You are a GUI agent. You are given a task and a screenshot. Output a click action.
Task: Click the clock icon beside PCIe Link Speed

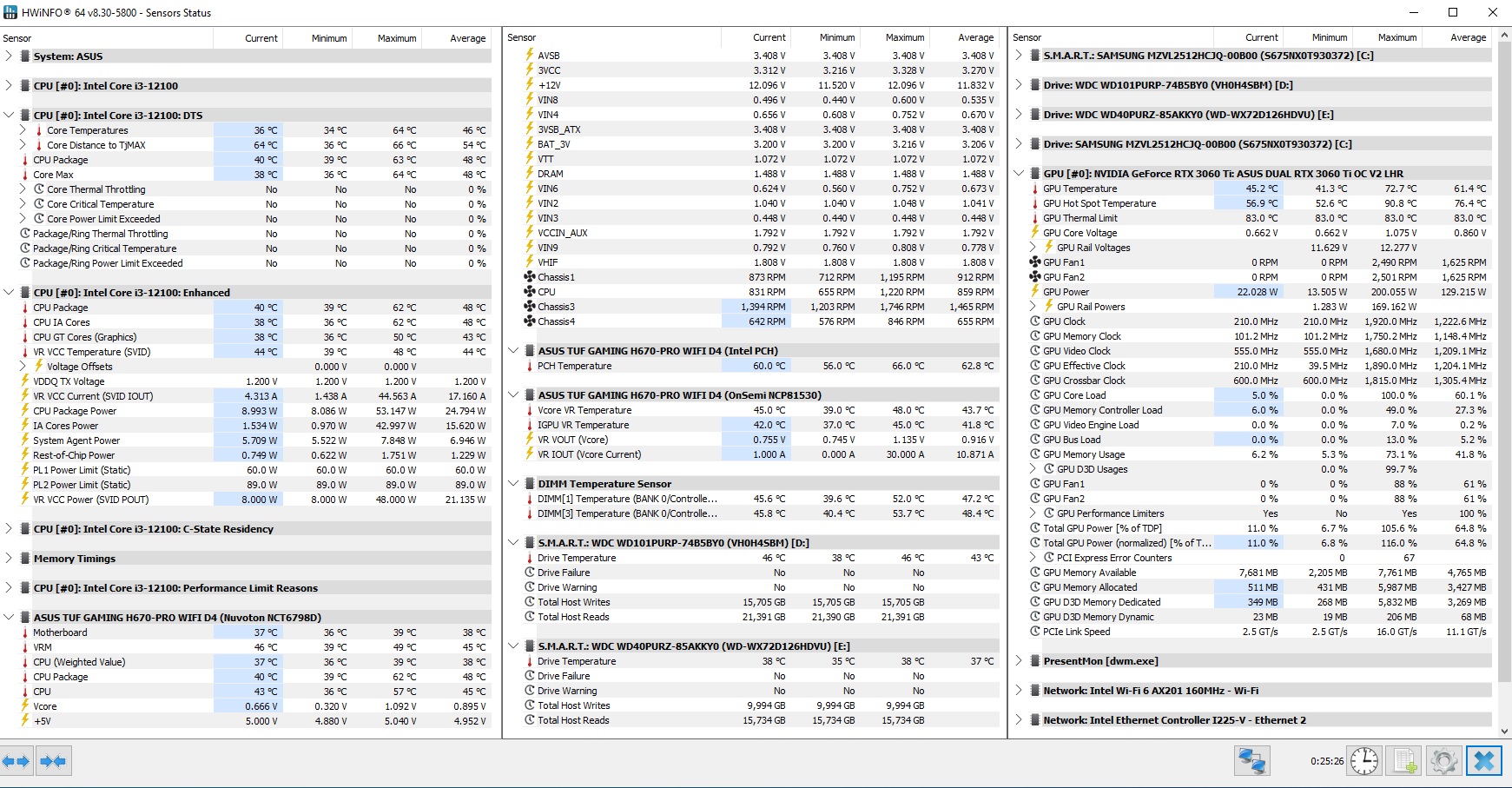tap(1035, 632)
